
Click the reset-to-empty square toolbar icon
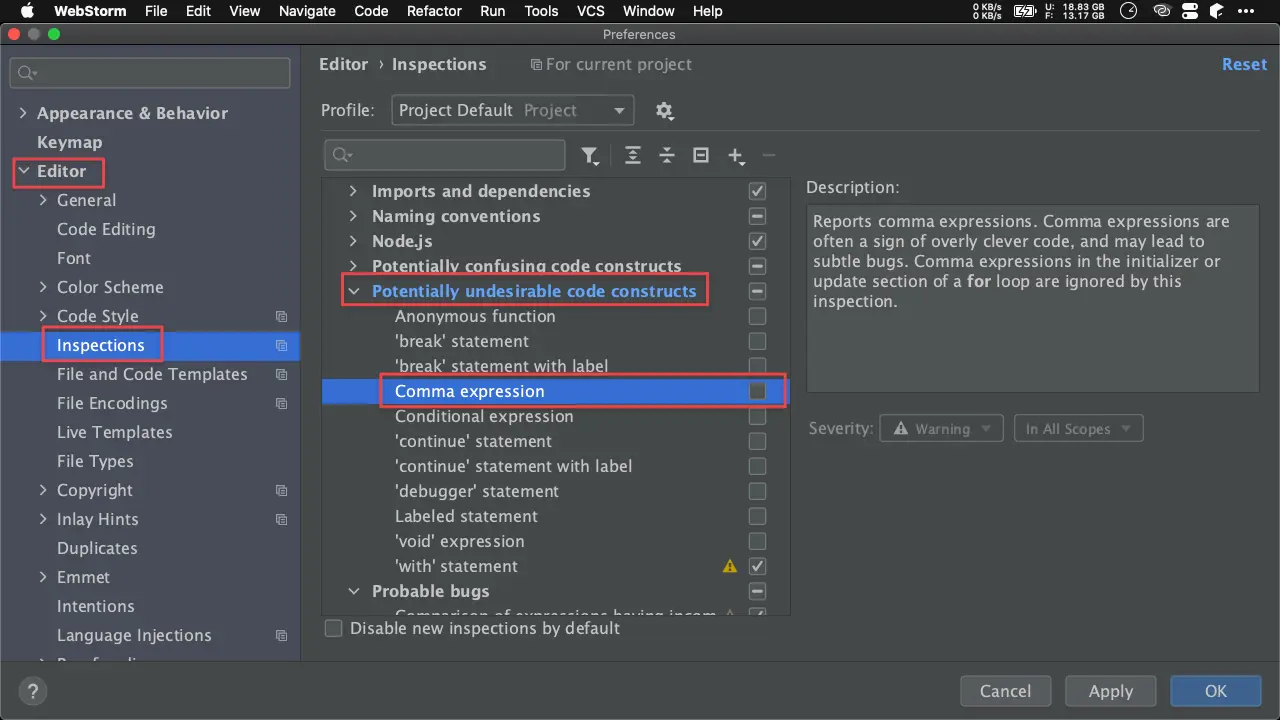click(x=701, y=156)
